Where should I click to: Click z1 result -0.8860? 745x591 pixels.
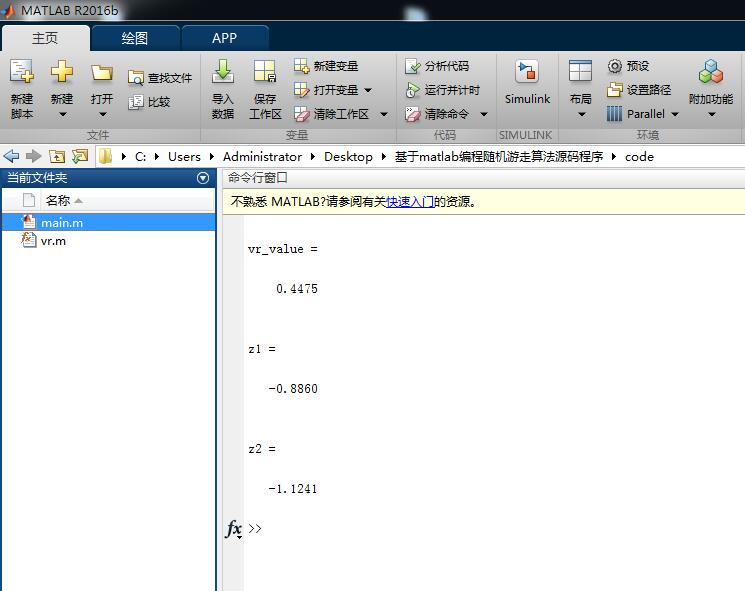293,389
